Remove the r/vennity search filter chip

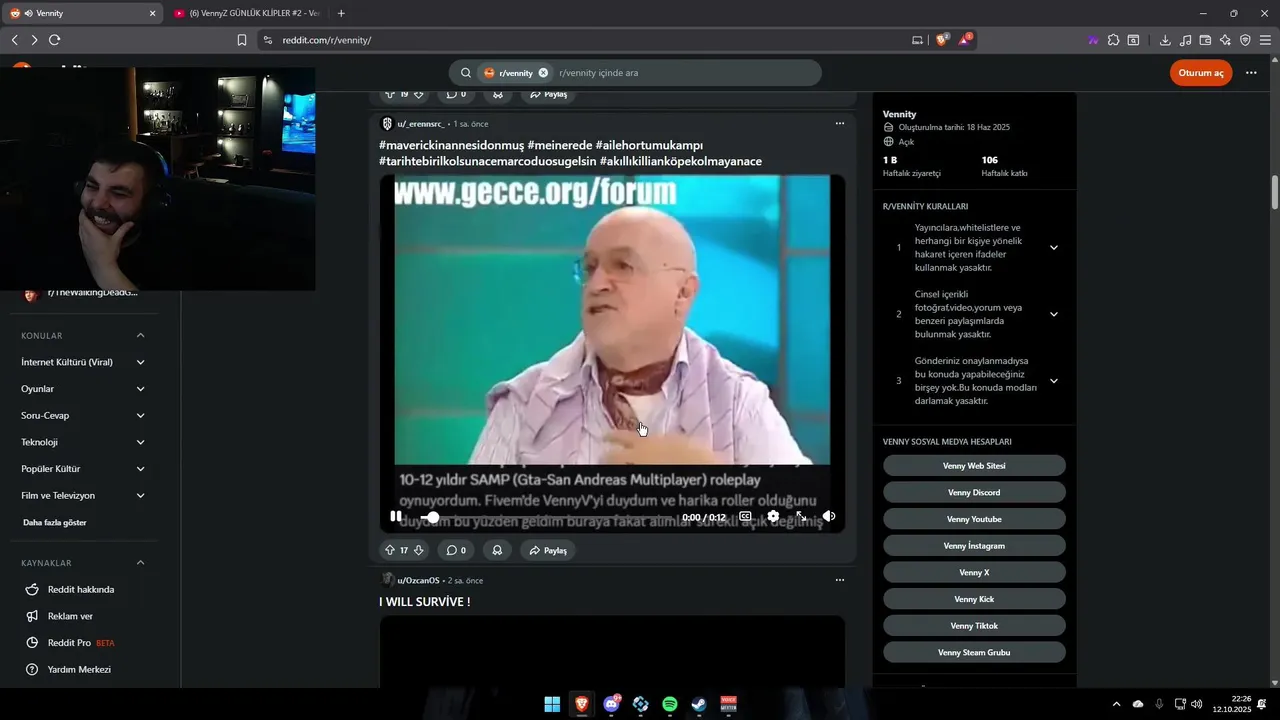pyautogui.click(x=543, y=73)
